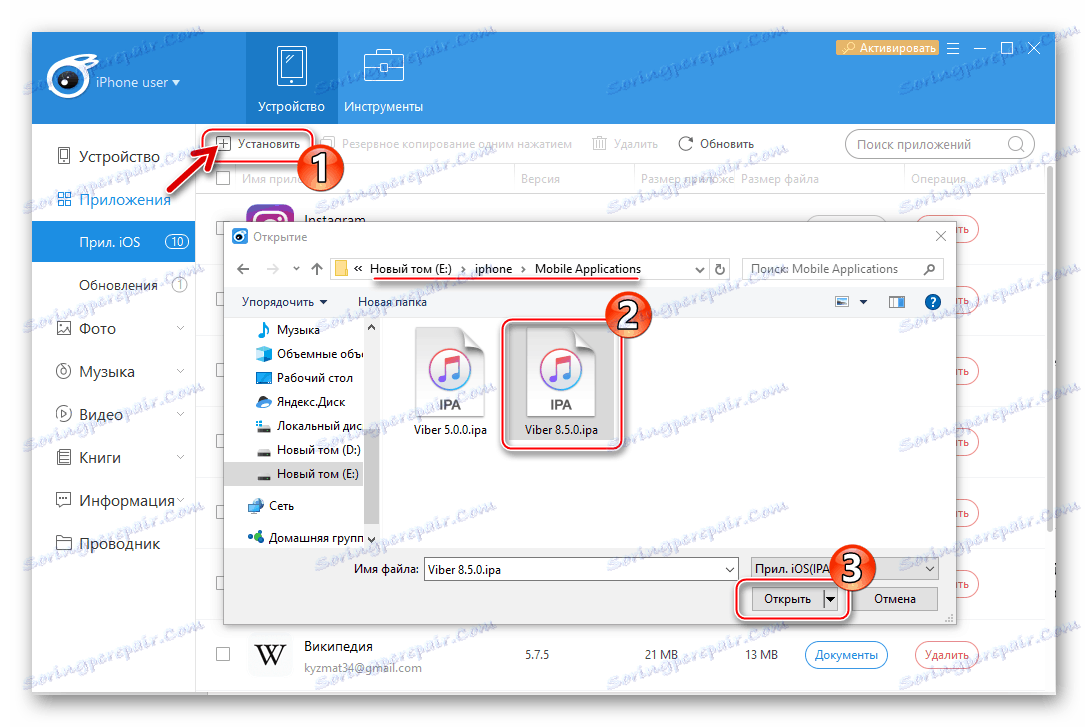This screenshot has height=727, width=1088.
Task: Open the Прил. iOS sidebar item
Action: (113, 242)
